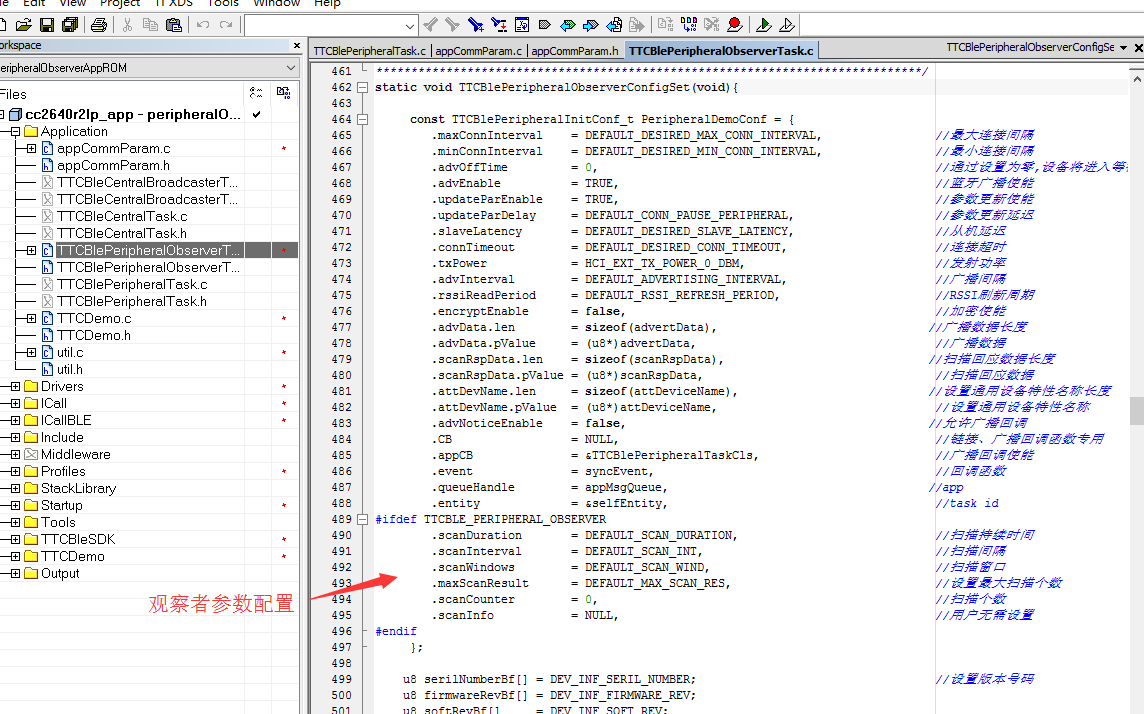This screenshot has height=714, width=1144.
Task: Jump to next bookmark icon
Action: pos(591,26)
